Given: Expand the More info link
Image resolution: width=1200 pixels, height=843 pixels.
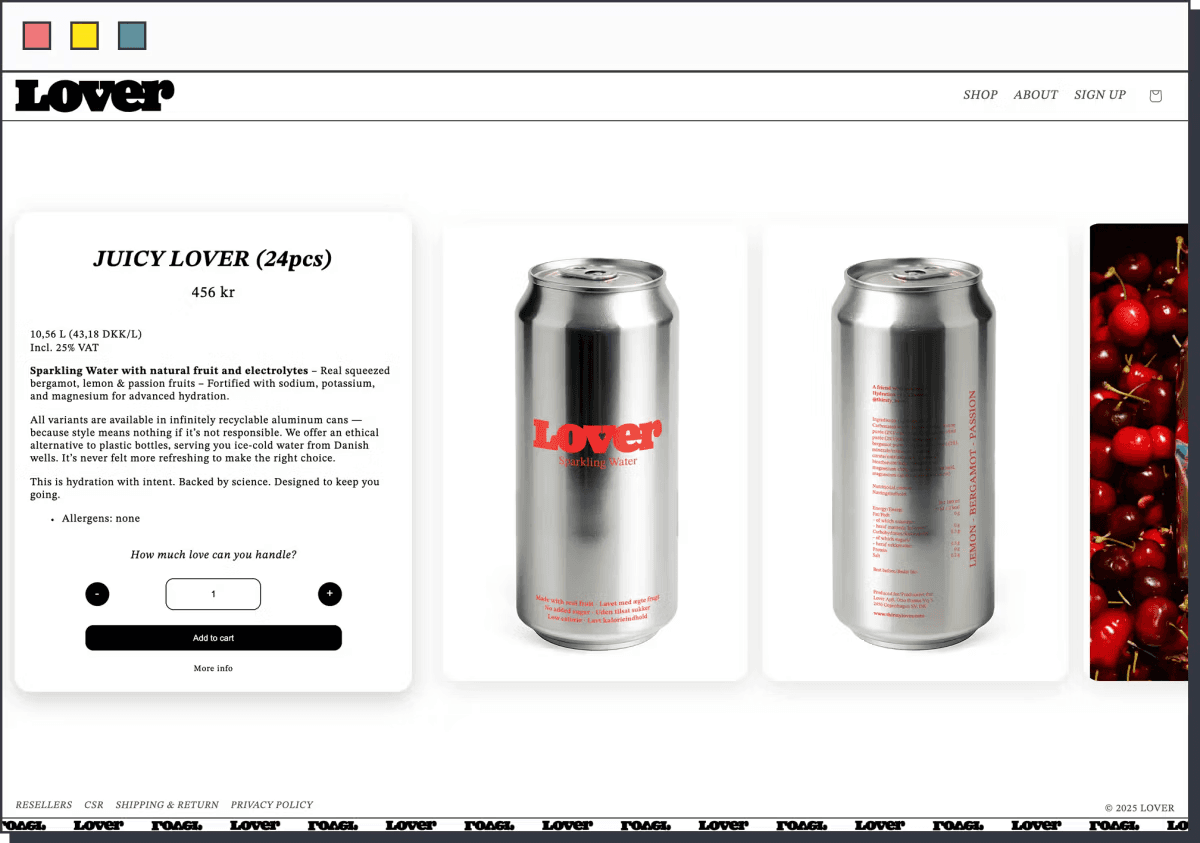Looking at the screenshot, I should pyautogui.click(x=213, y=668).
